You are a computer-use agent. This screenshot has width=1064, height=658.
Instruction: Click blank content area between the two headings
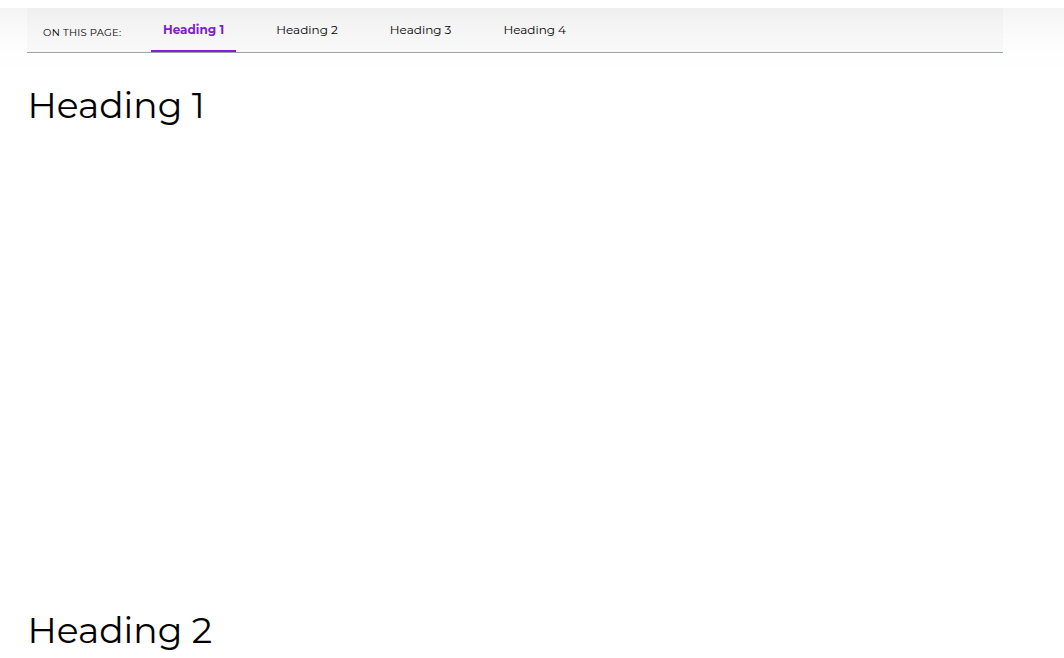tap(500, 360)
